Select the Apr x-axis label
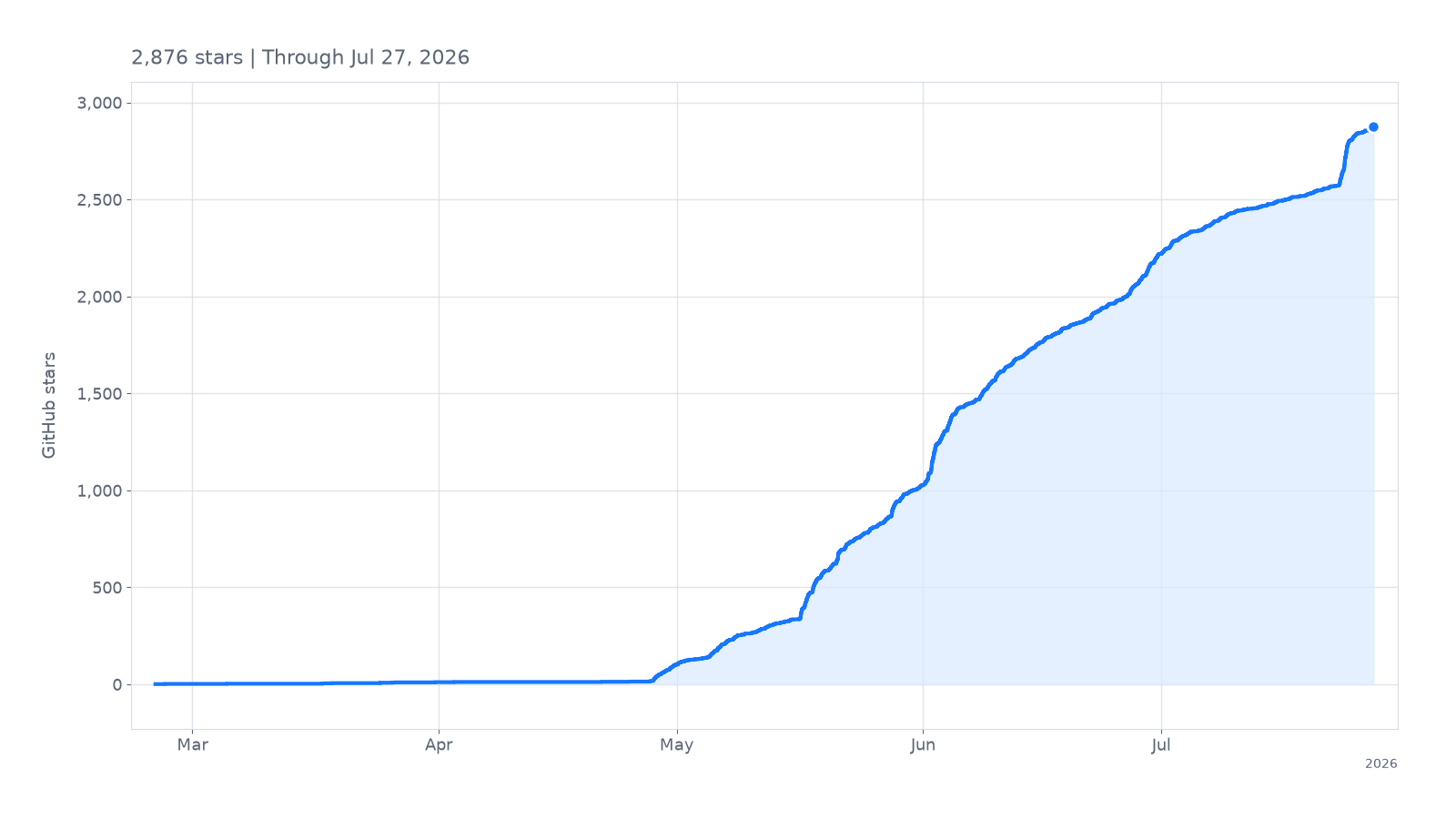 (x=439, y=744)
